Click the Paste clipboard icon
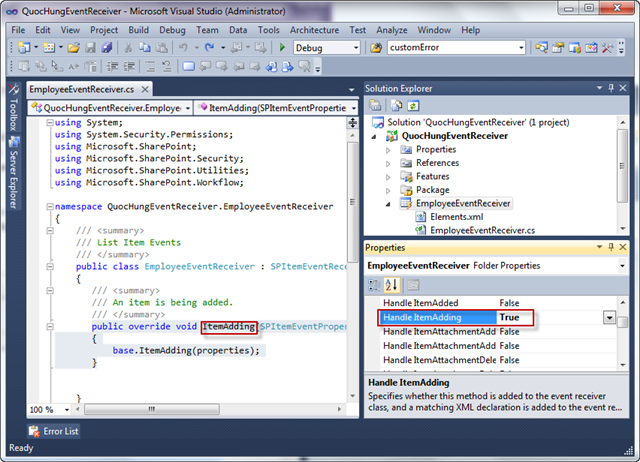 tap(162, 48)
